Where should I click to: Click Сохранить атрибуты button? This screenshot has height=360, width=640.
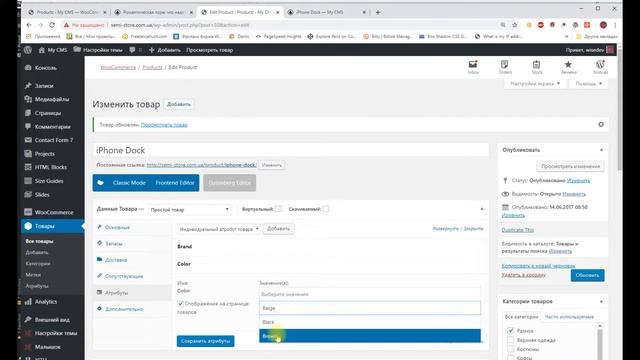(205, 341)
